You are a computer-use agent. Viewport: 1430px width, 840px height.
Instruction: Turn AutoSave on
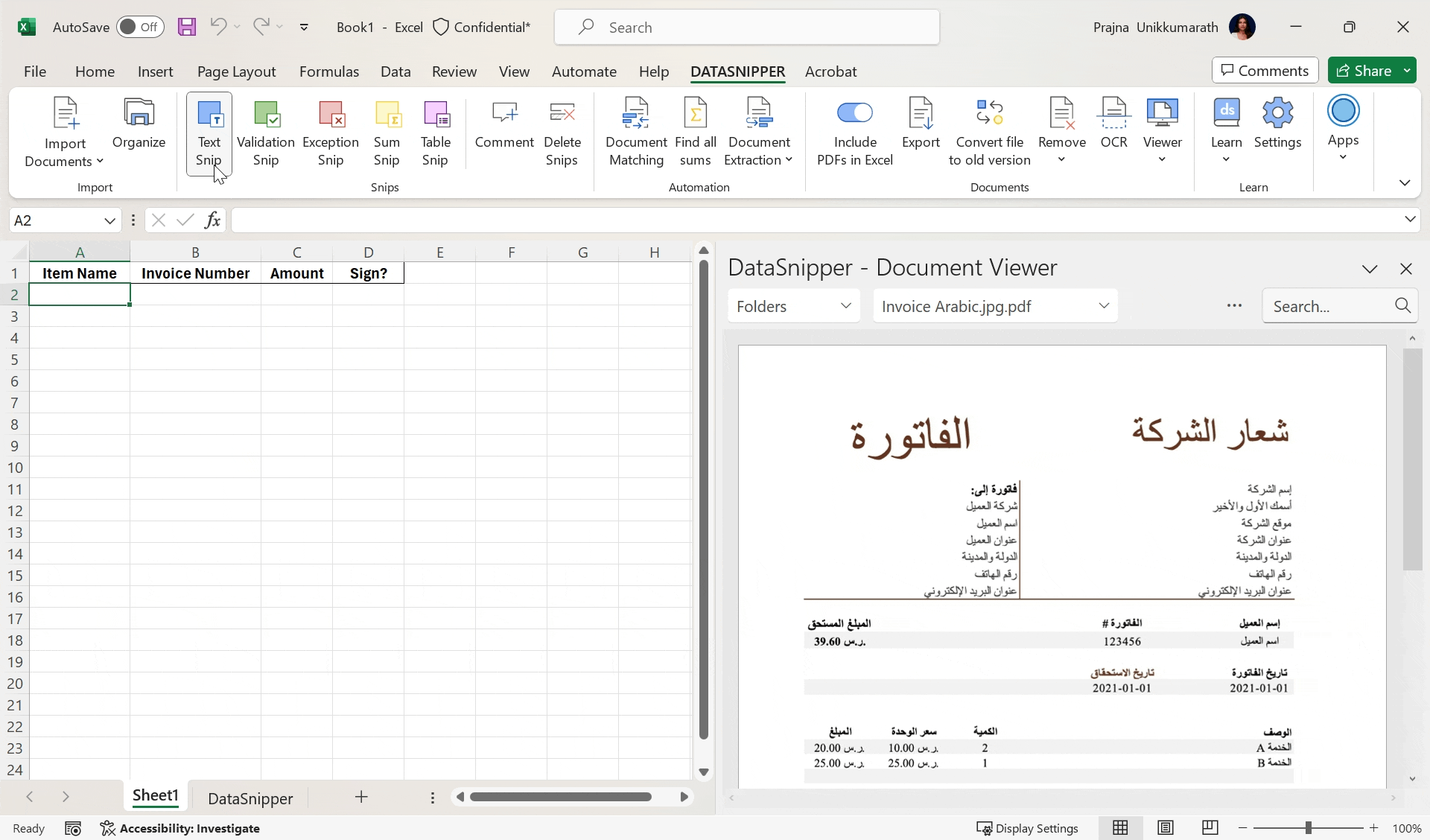(x=140, y=27)
